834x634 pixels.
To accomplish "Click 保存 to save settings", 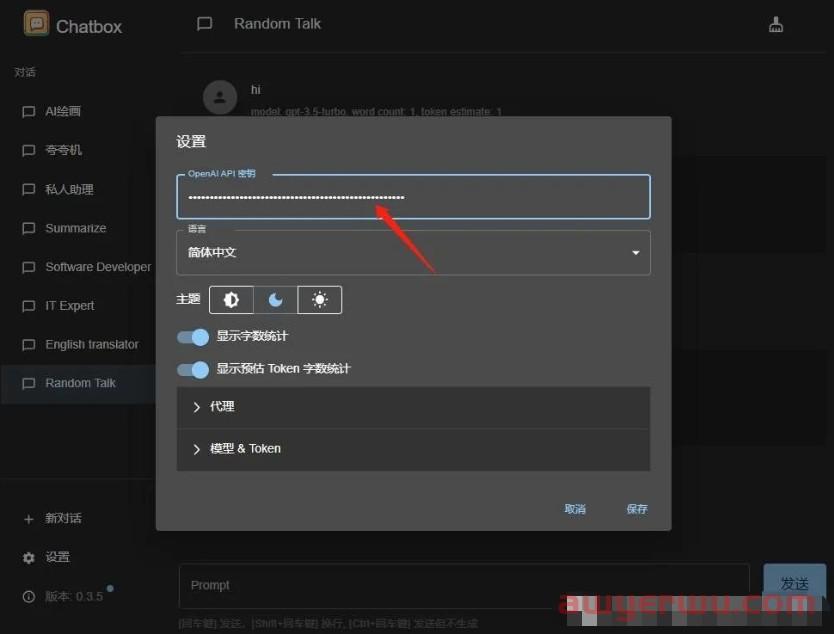I will tap(637, 509).
